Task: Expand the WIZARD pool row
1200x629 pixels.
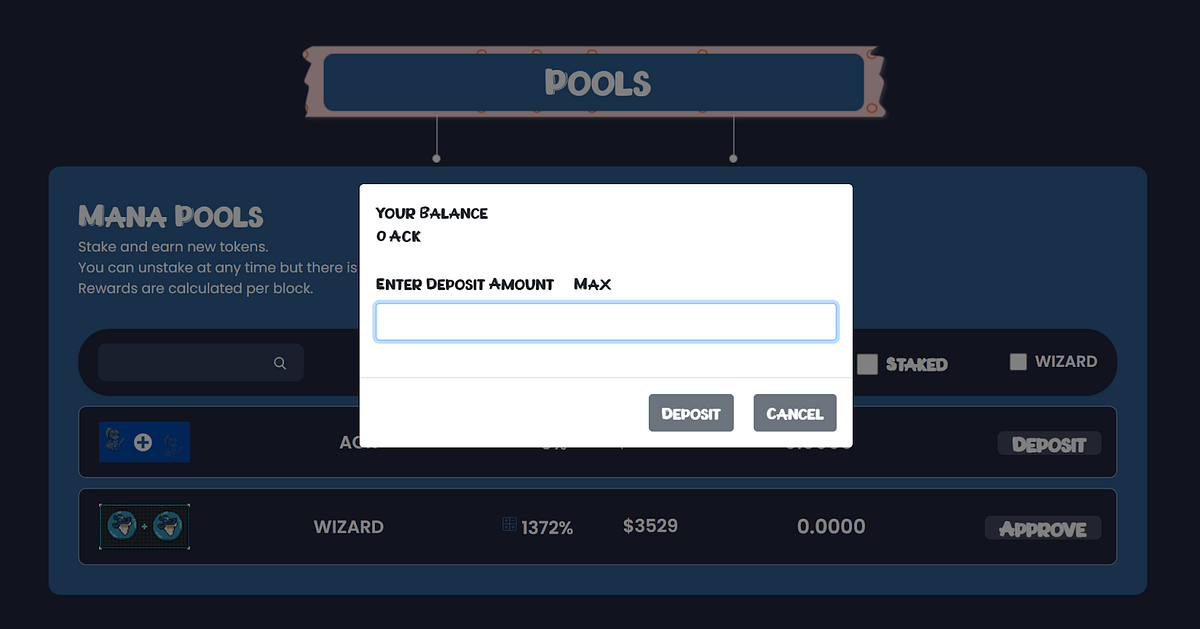Action: tap(940, 526)
